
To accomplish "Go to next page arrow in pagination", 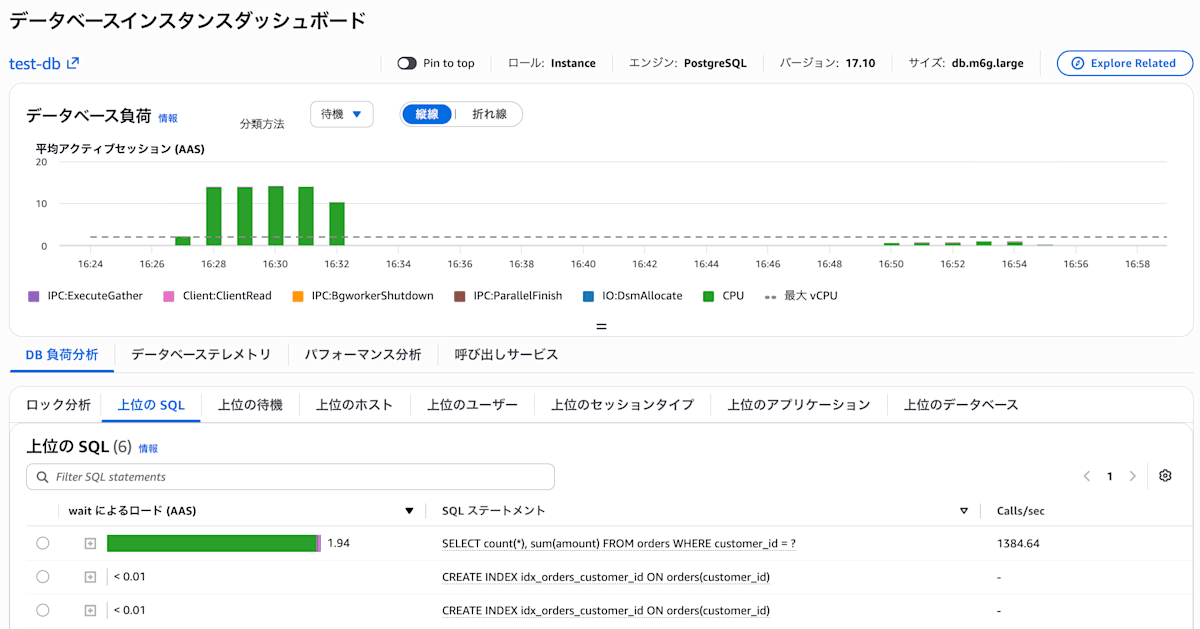I will point(1133,476).
